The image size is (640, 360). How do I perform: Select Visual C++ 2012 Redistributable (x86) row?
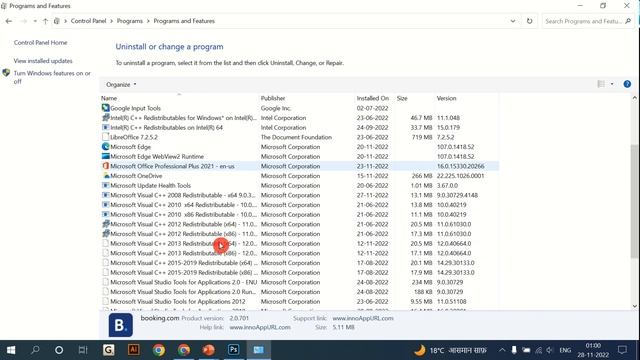[300, 234]
